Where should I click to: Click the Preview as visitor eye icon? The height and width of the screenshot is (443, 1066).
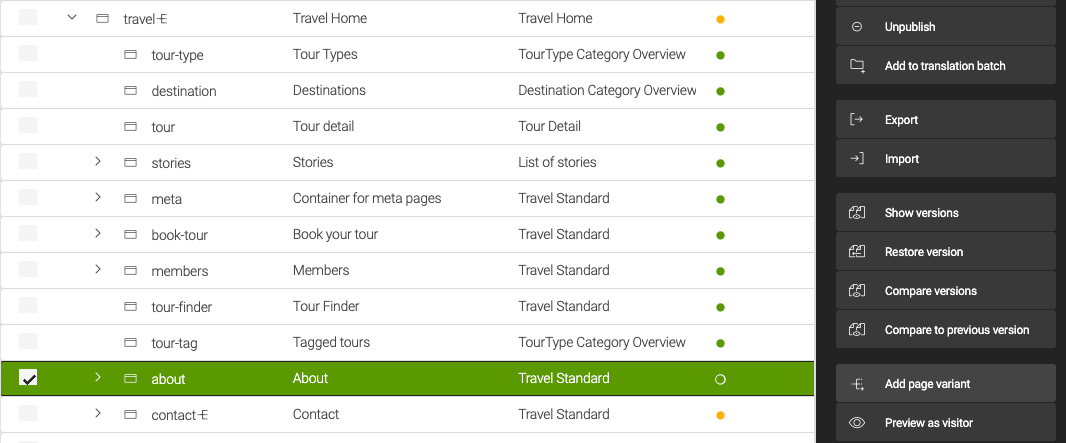[857, 423]
